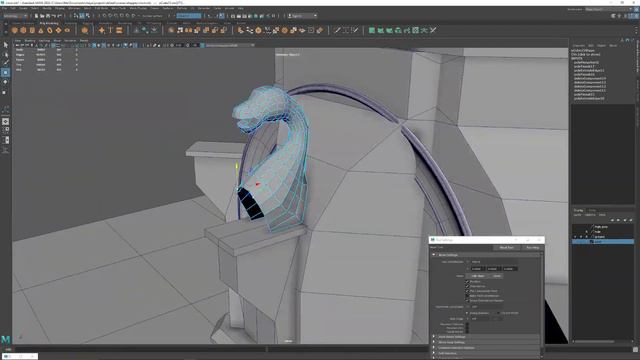
Task: Toggle the Tweak Mode checkbox
Action: pos(467,332)
